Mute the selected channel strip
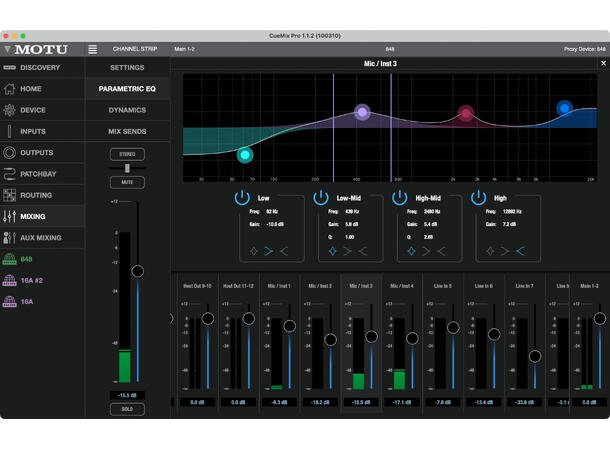 (127, 183)
